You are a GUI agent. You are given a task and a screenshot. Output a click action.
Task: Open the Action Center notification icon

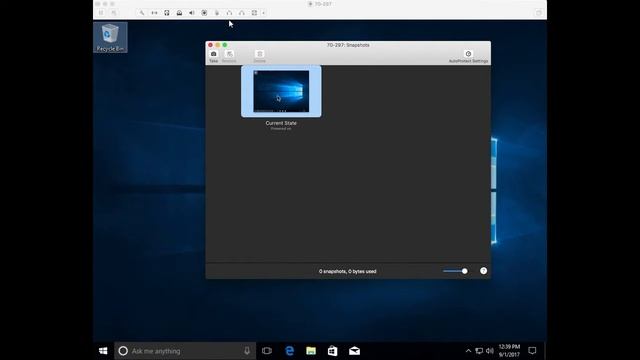point(532,351)
